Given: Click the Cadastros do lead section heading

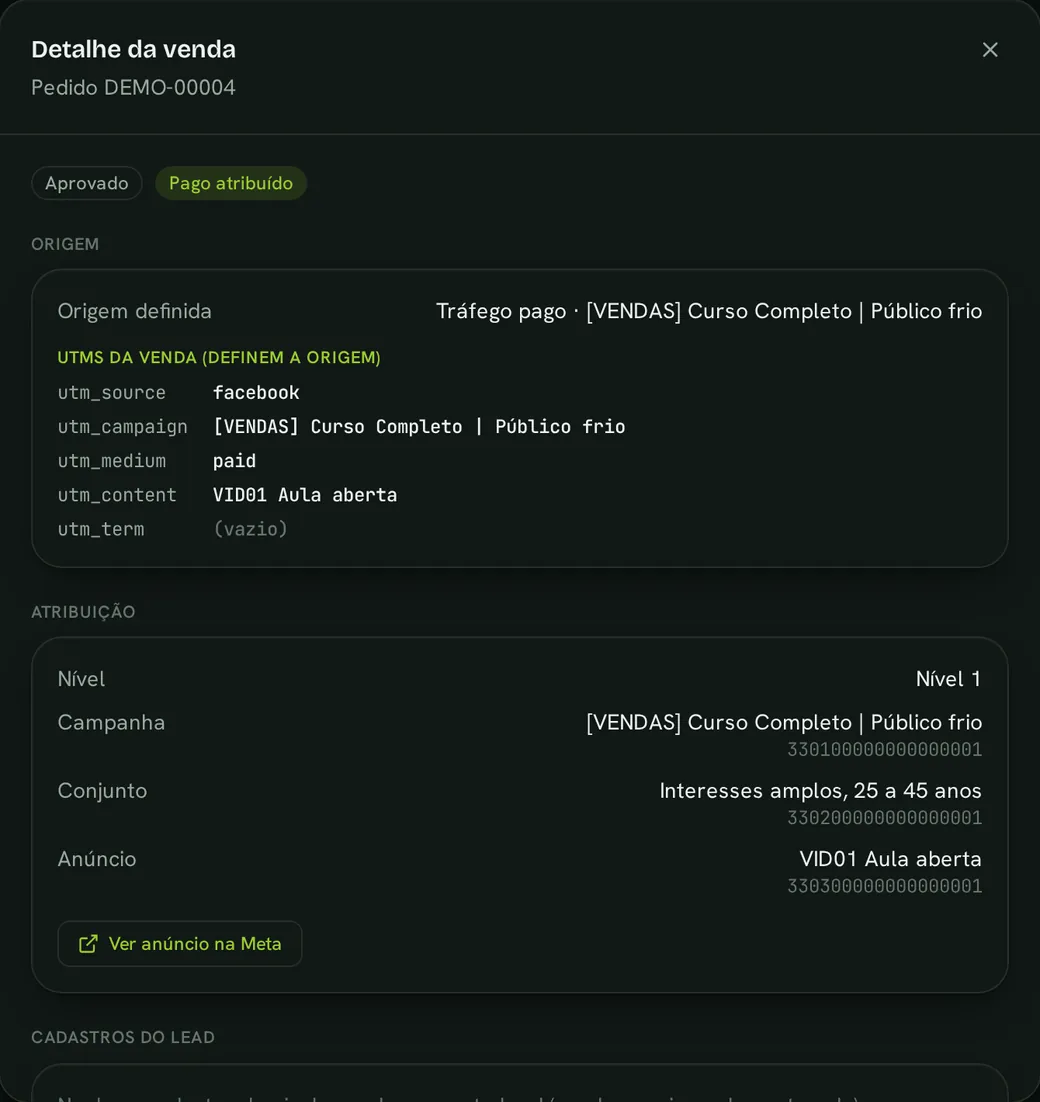Looking at the screenshot, I should [123, 1037].
